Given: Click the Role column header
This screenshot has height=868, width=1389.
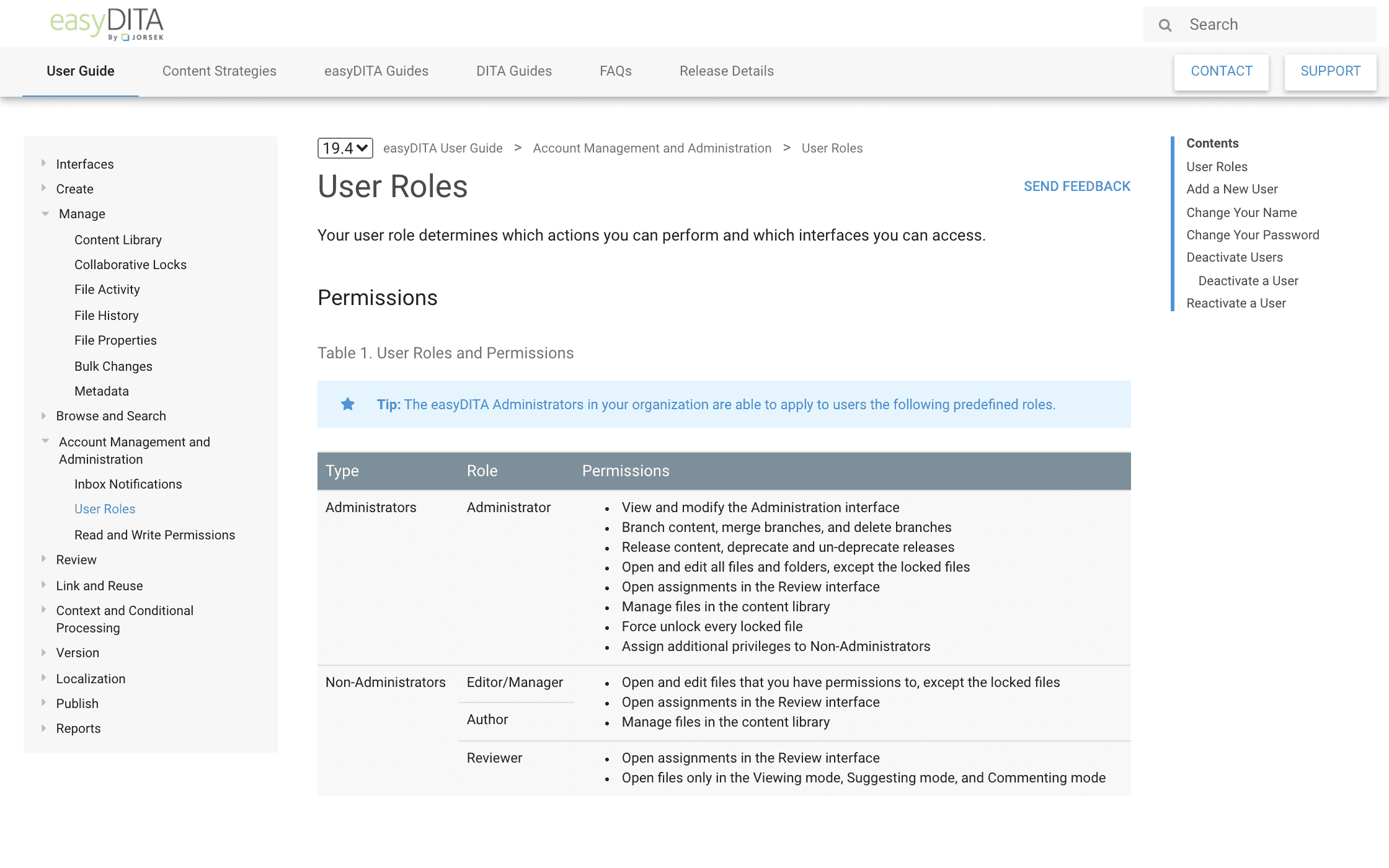Looking at the screenshot, I should (x=482, y=471).
